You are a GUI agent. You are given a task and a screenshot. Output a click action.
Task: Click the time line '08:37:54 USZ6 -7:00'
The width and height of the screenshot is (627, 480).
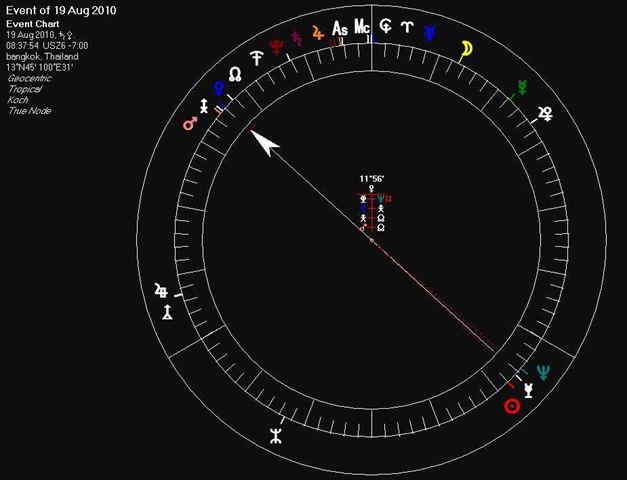(47, 46)
